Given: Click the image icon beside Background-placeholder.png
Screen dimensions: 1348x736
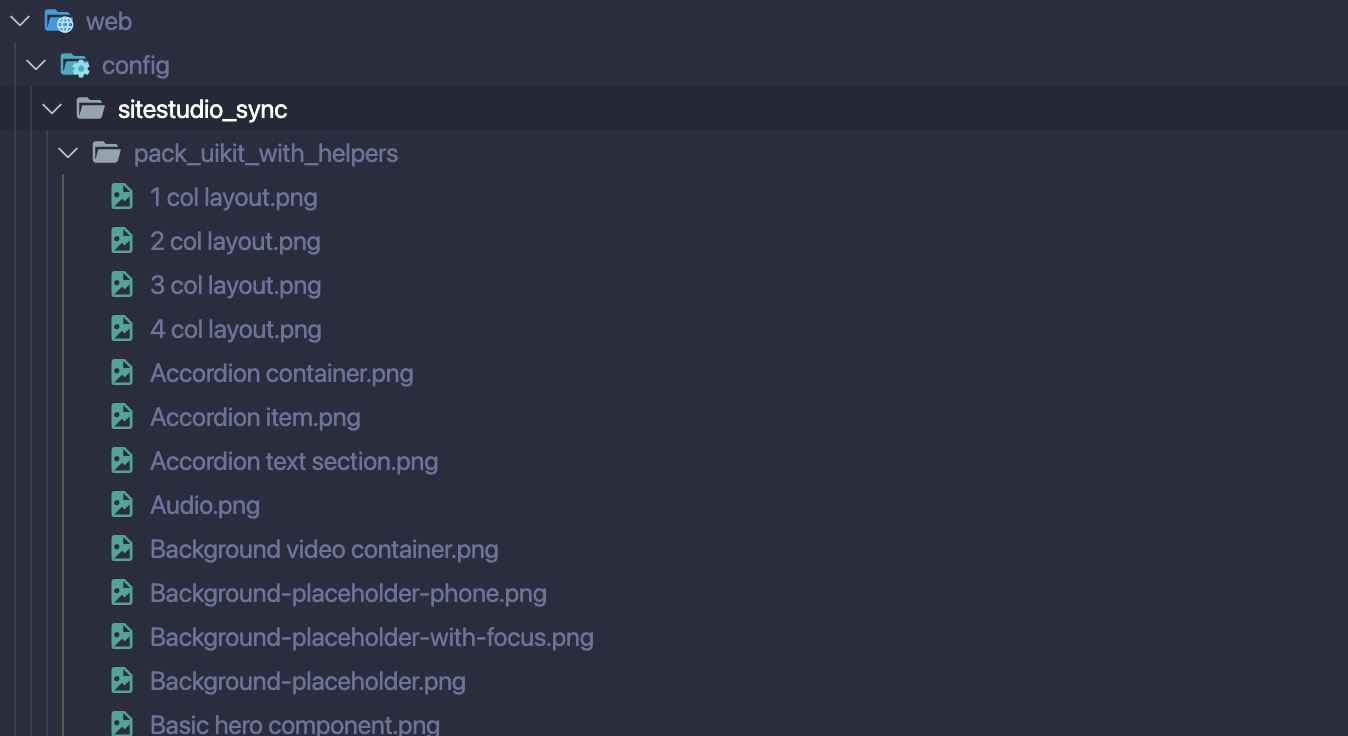Looking at the screenshot, I should click(121, 680).
